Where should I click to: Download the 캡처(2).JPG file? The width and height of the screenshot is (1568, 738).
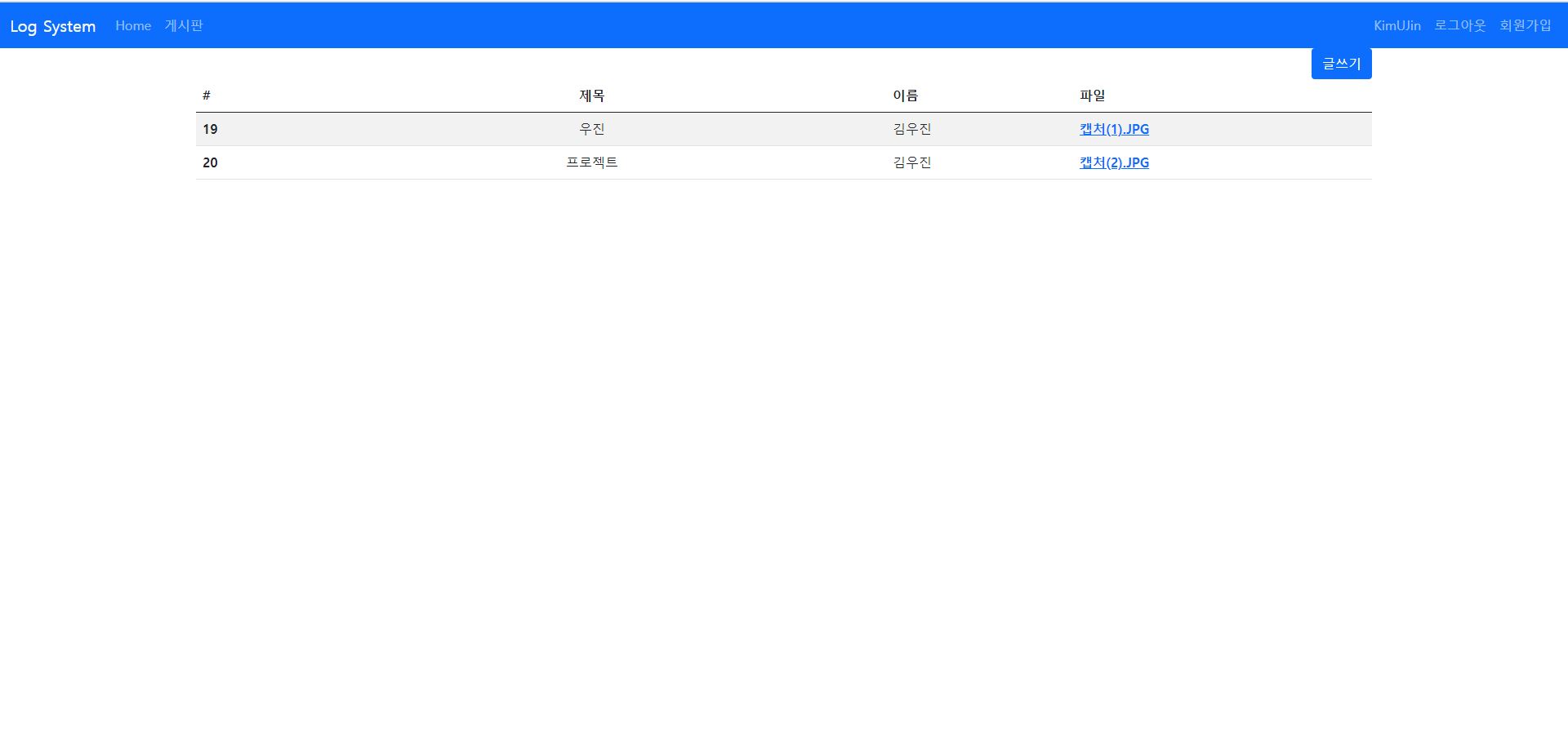(x=1114, y=162)
